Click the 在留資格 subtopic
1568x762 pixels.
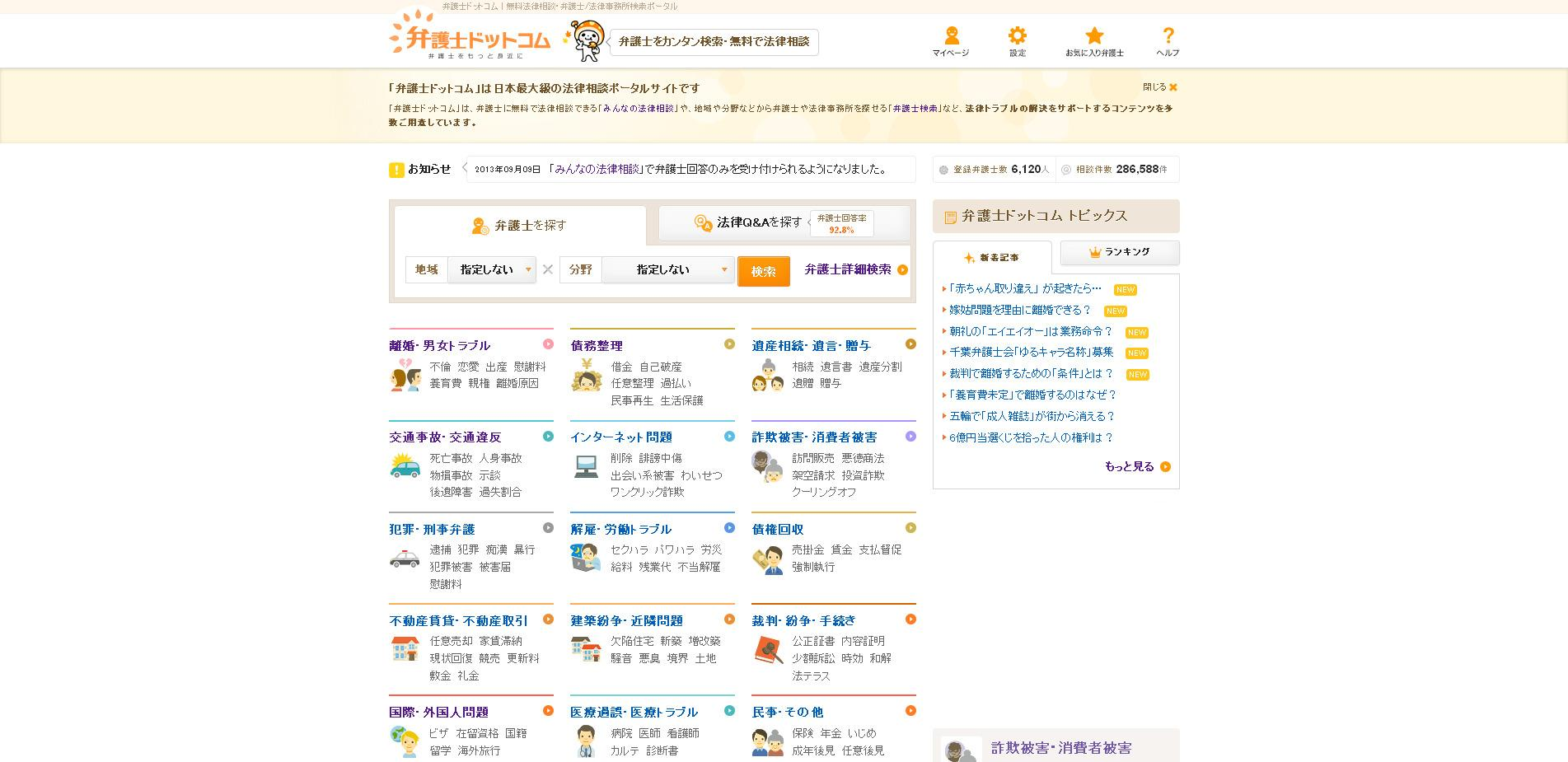click(x=478, y=732)
